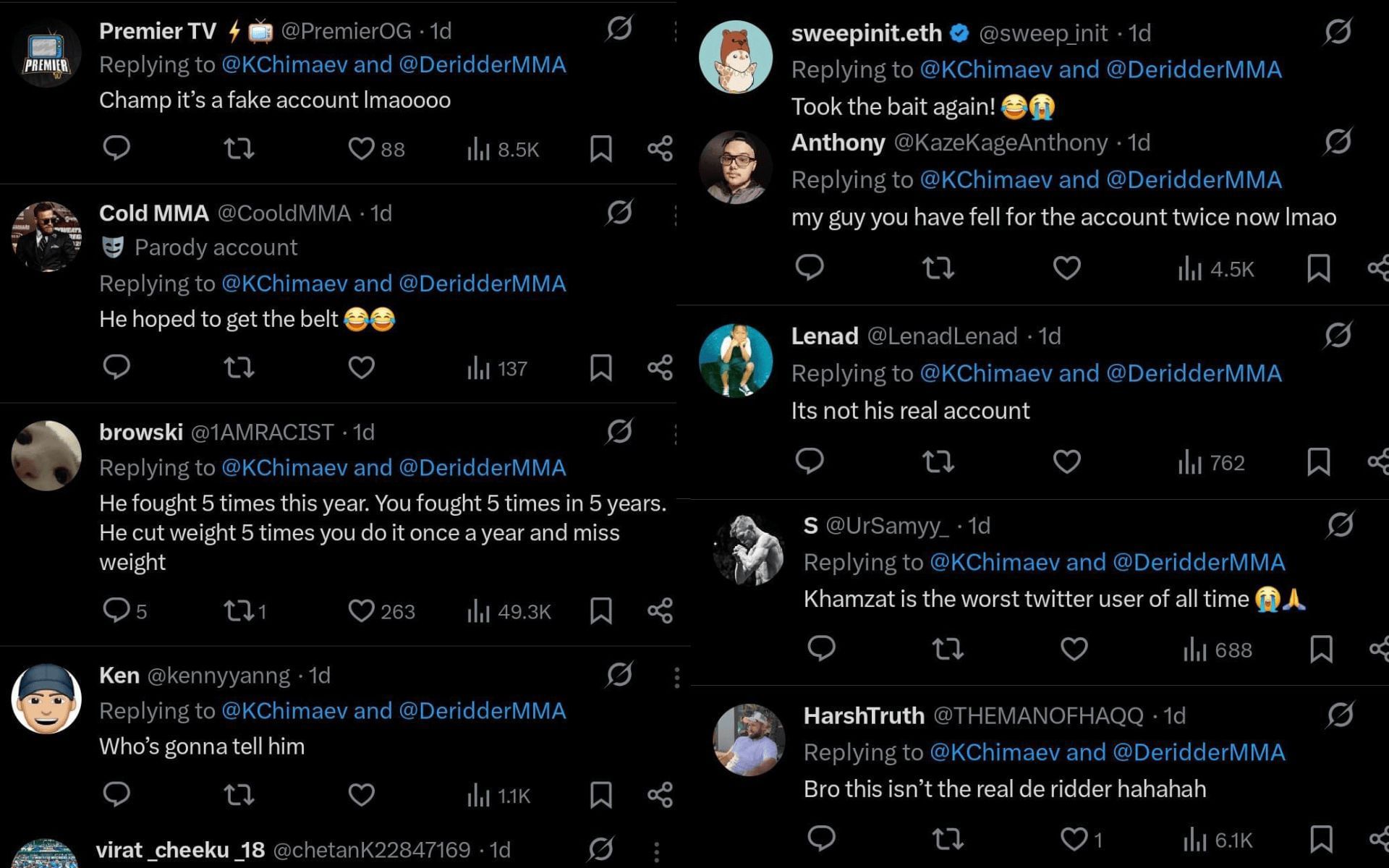Open @DeridderMMA mention in Anthony's reply

[x=1194, y=179]
